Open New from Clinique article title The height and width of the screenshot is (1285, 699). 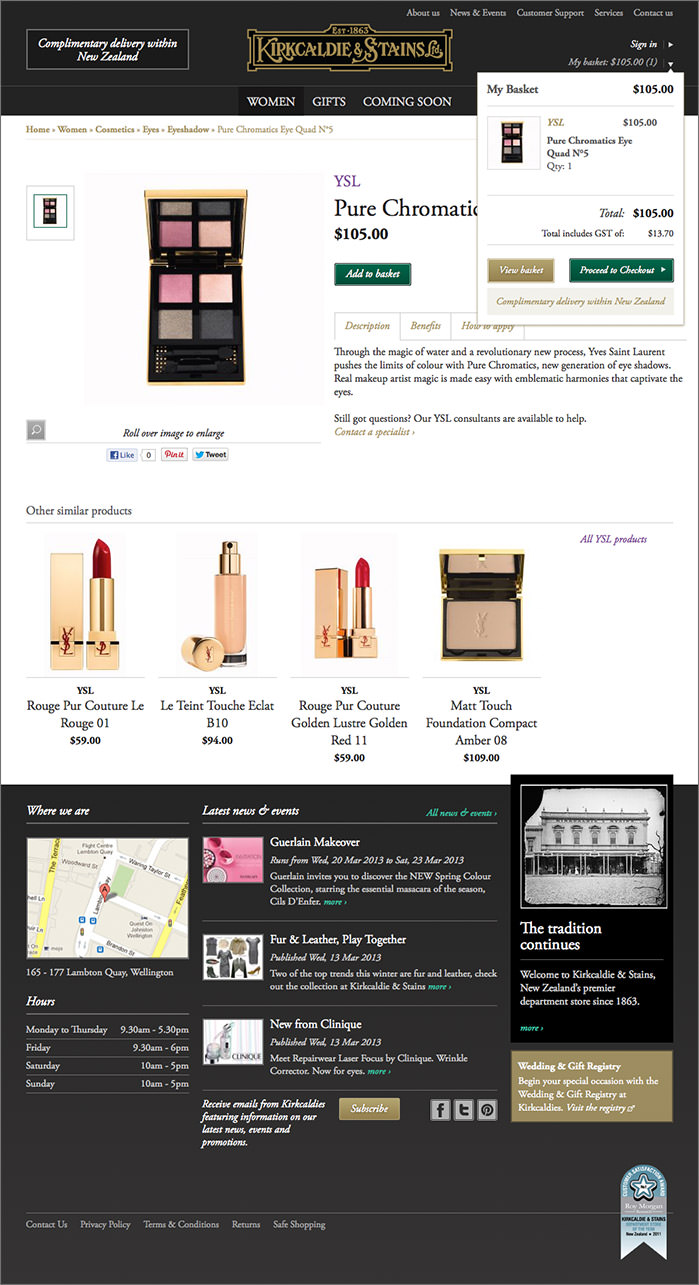point(316,1024)
